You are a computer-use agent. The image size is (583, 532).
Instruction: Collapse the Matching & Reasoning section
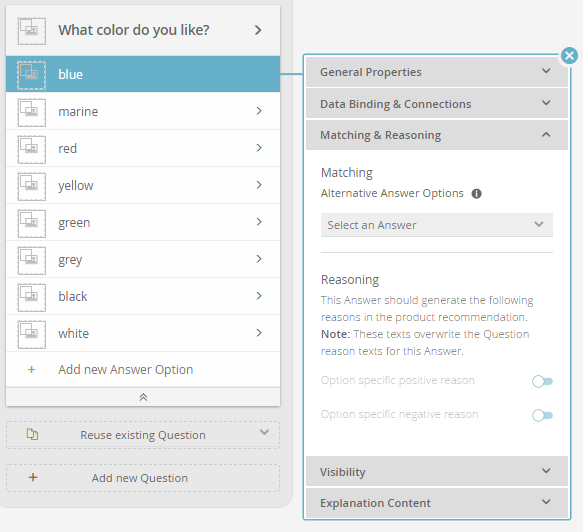click(x=437, y=135)
